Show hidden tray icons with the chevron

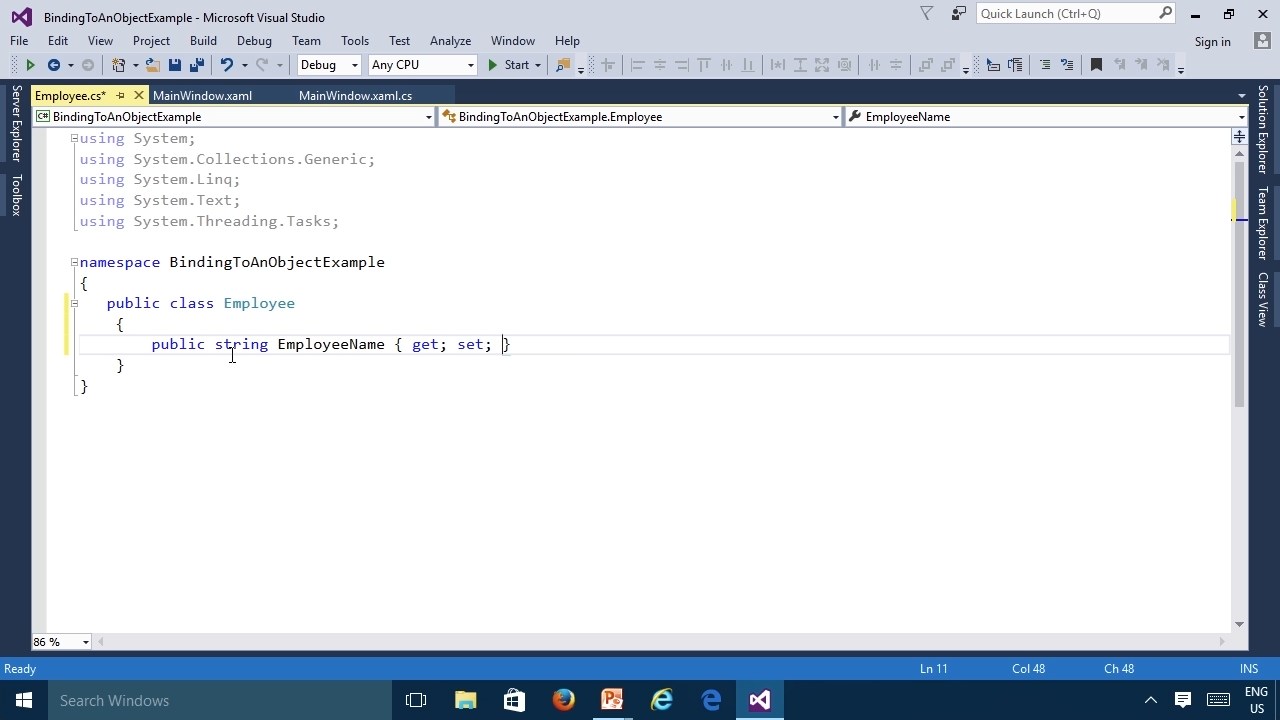pos(1150,700)
